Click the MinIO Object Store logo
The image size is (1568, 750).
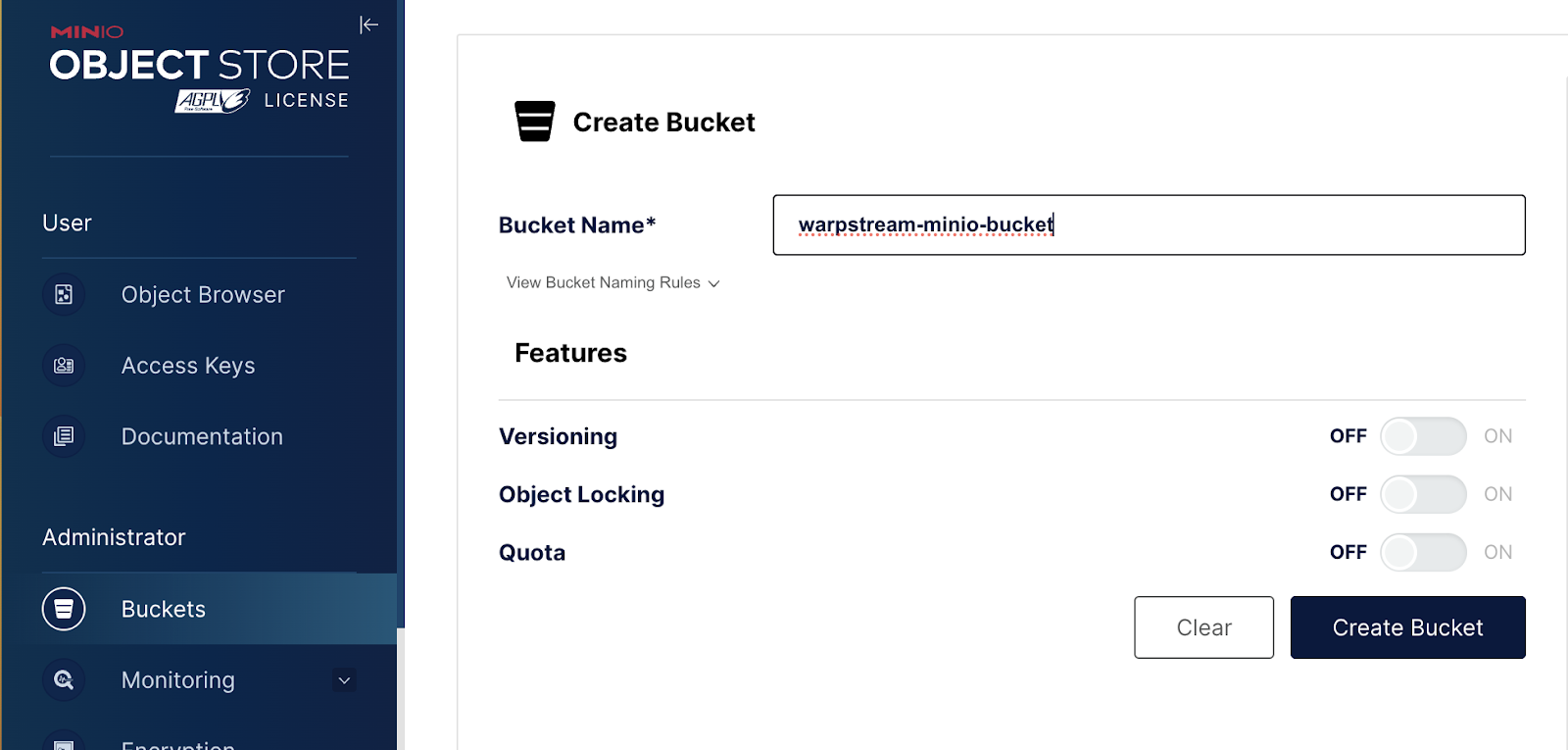tap(199, 66)
